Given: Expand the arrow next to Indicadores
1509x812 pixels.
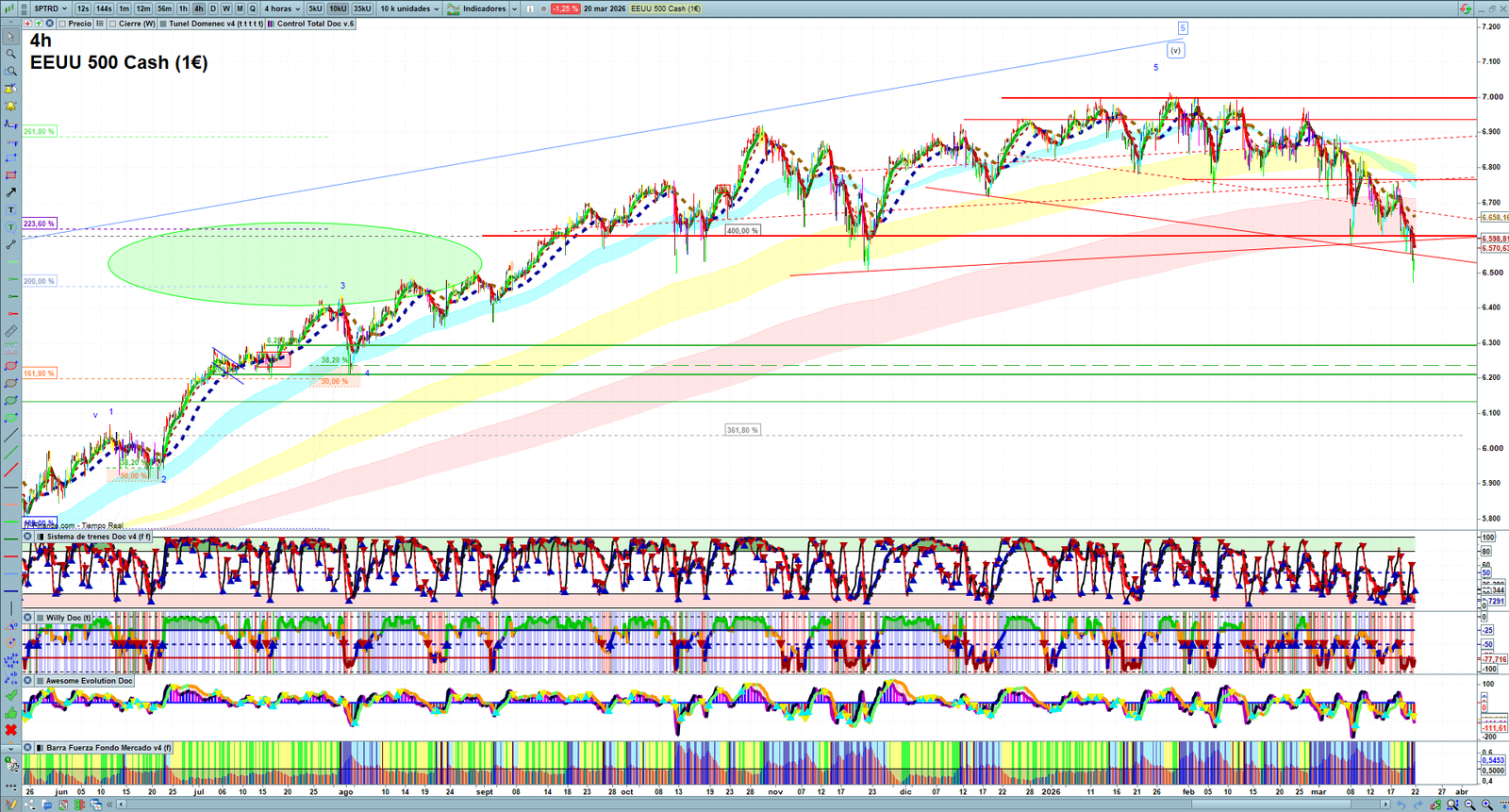Looking at the screenshot, I should [514, 8].
